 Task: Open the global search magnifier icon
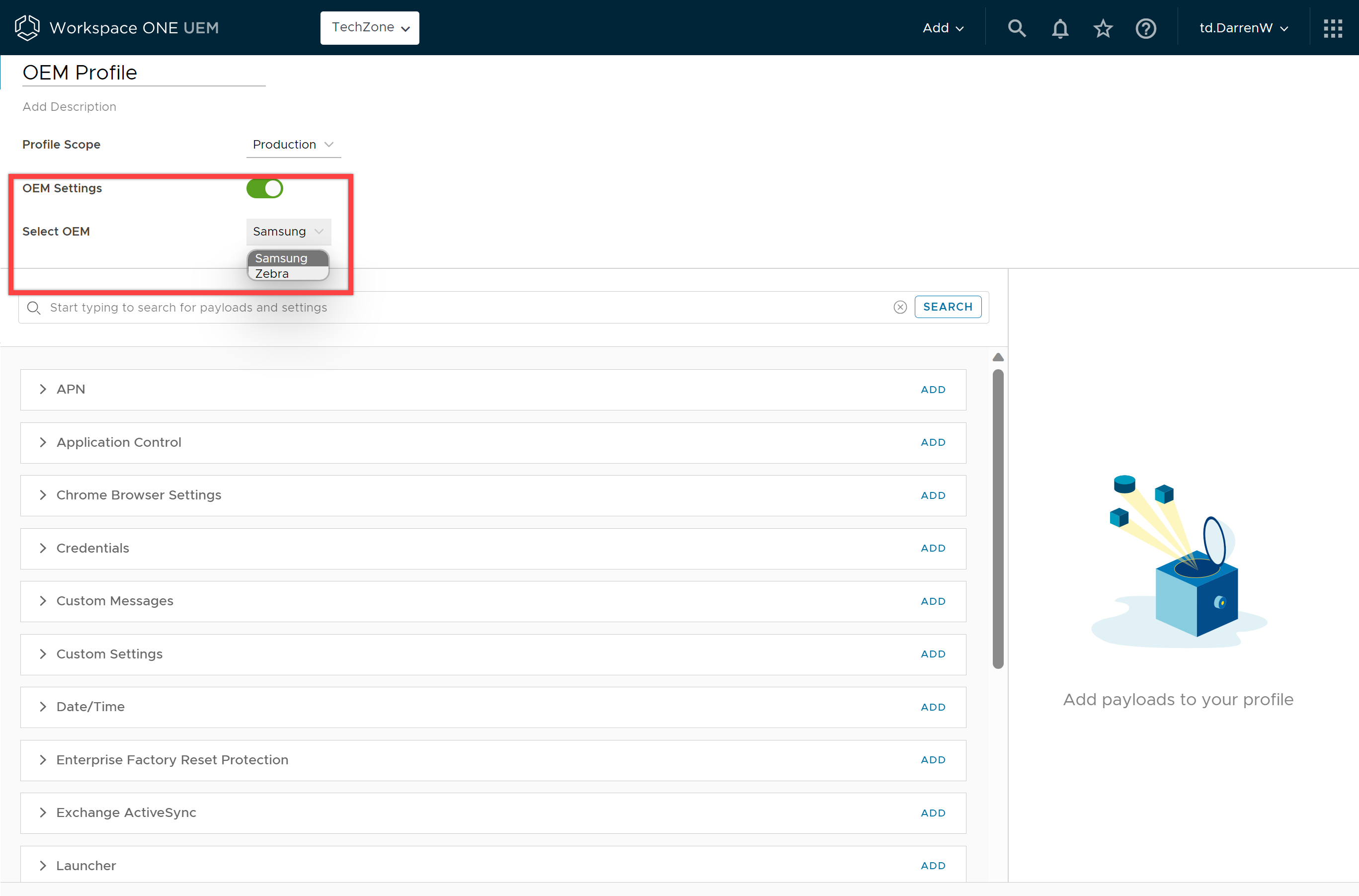pos(1016,28)
